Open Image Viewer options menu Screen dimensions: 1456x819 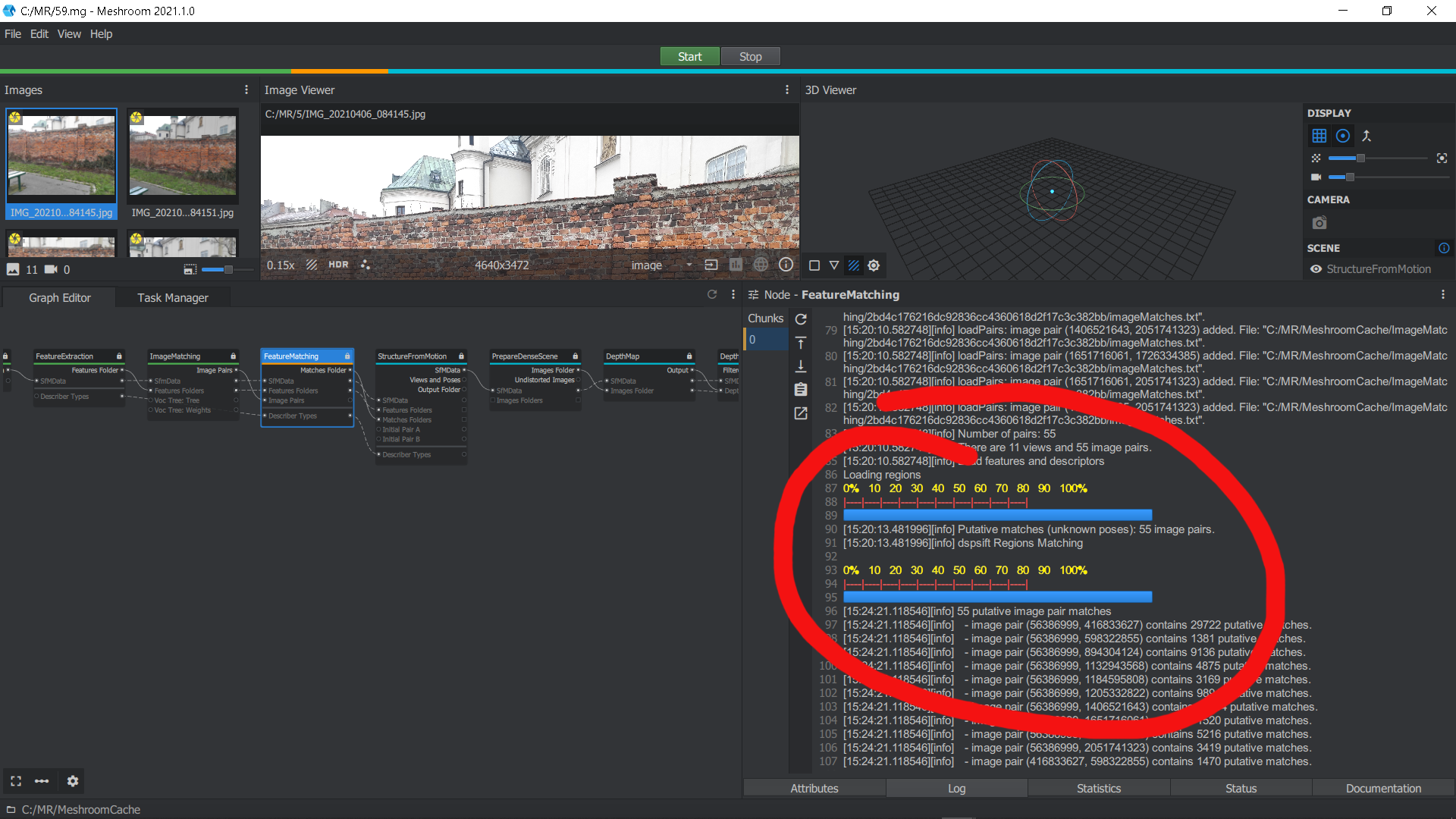[787, 89]
